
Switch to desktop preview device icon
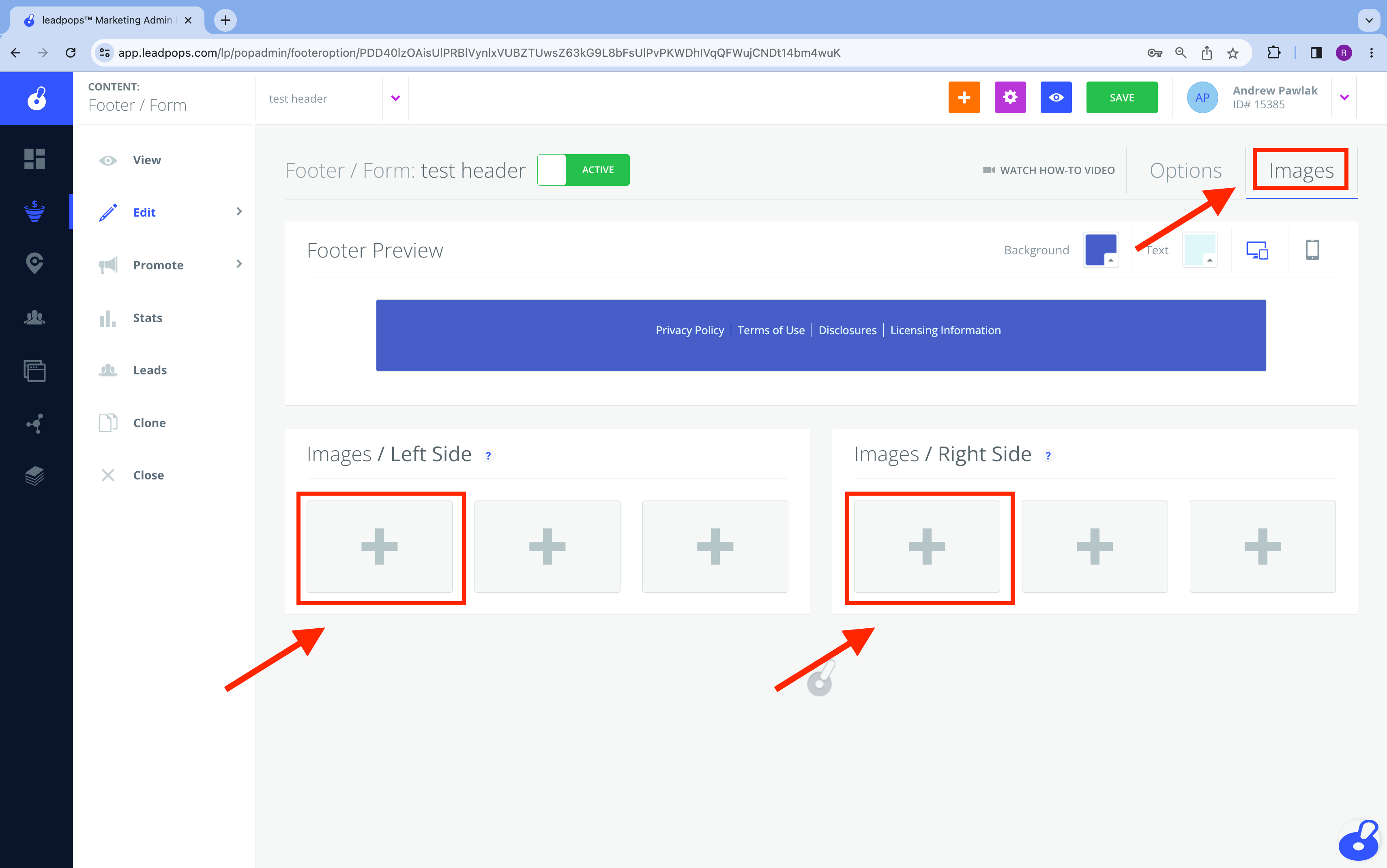[1257, 250]
